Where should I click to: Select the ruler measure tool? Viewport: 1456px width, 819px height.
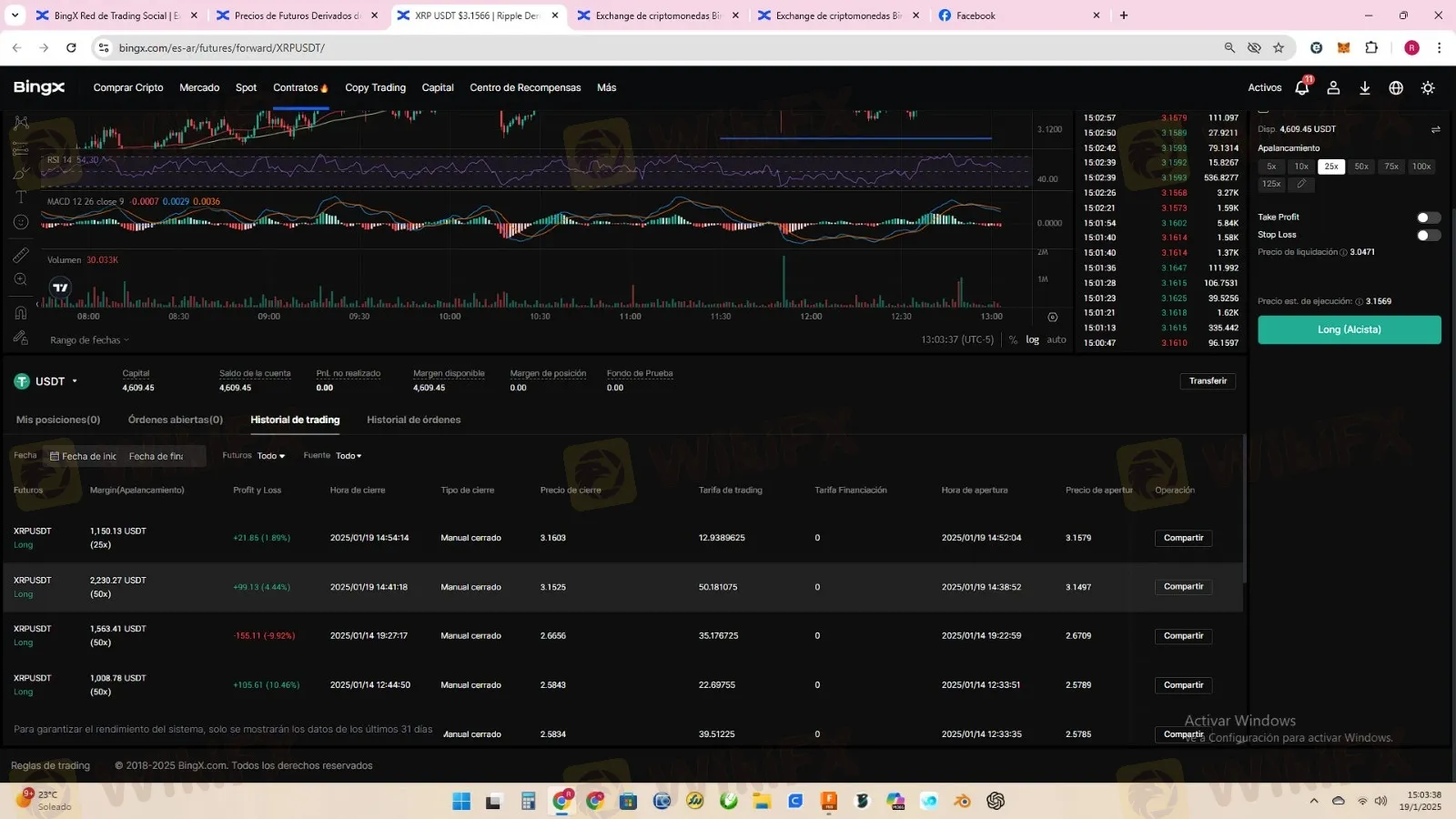[21, 255]
